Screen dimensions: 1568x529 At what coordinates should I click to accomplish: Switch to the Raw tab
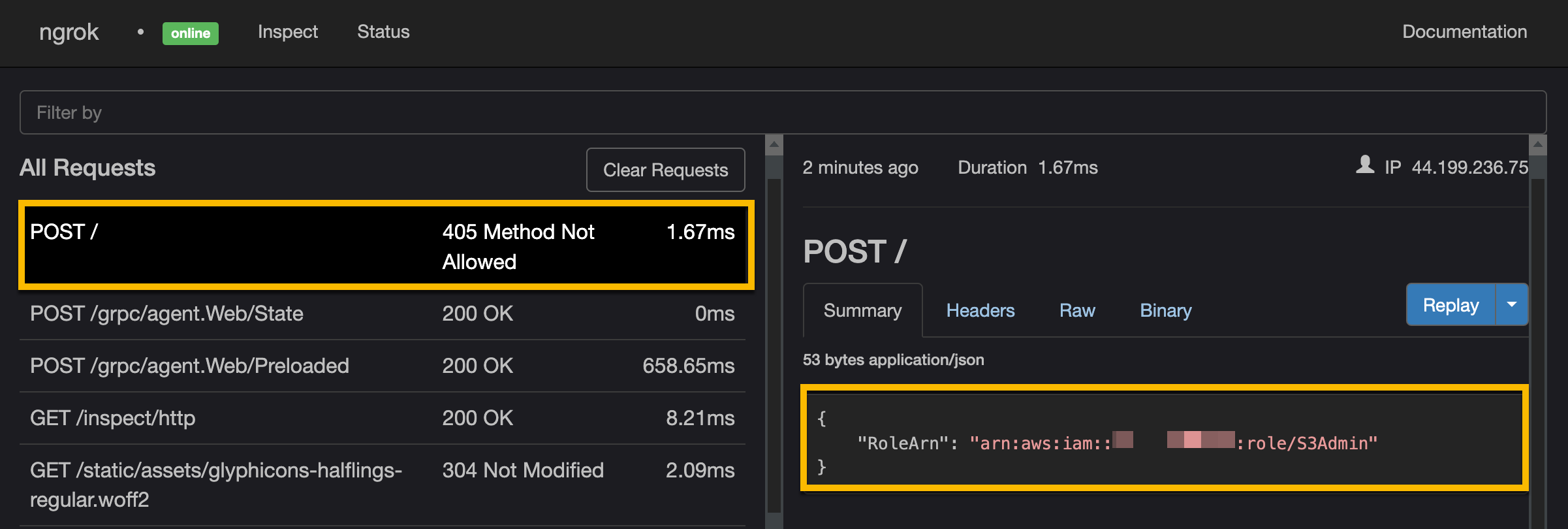pyautogui.click(x=1077, y=311)
